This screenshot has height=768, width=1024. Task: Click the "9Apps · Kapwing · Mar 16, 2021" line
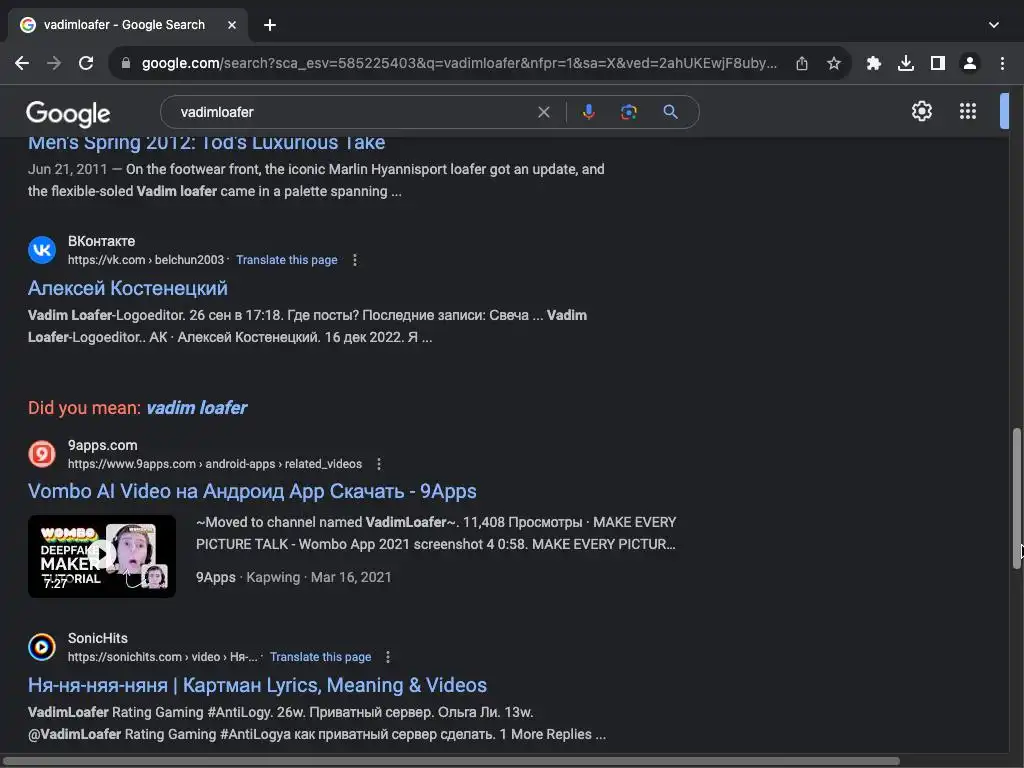pyautogui.click(x=294, y=577)
